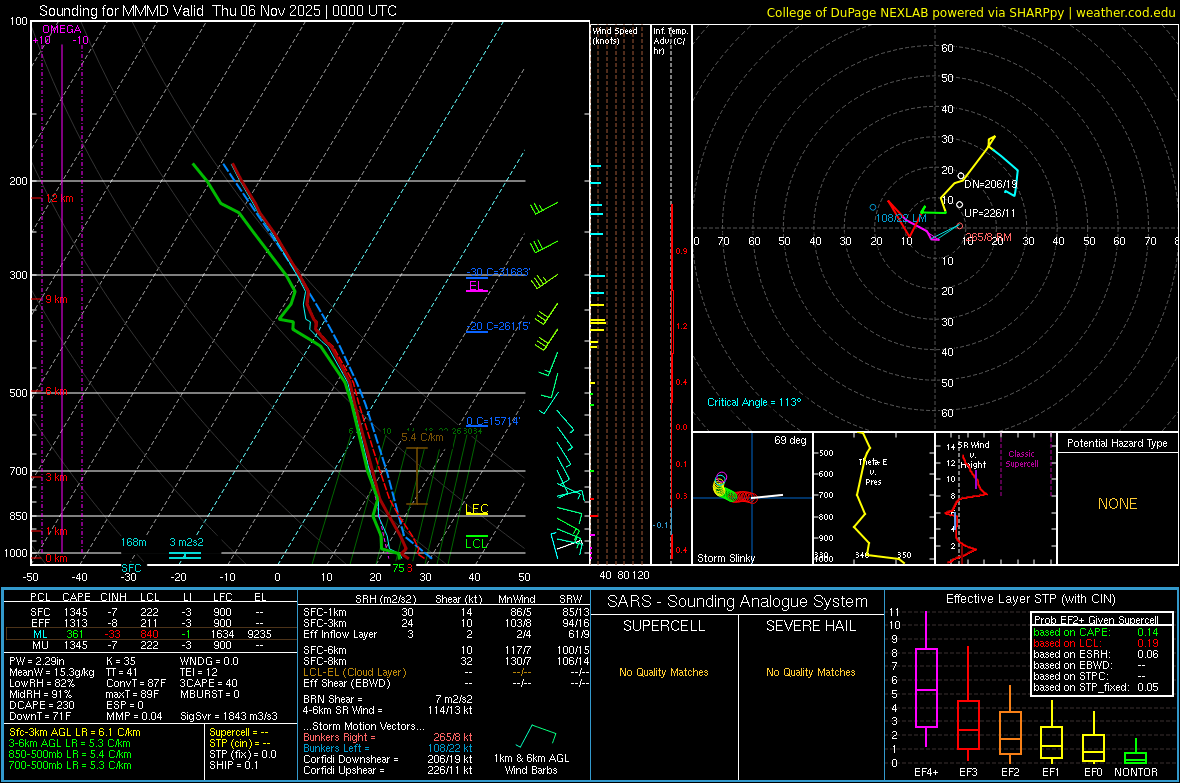This screenshot has height=783, width=1180.
Task: Click the Inf. Temp. Adv. panel header
Action: (x=670, y=41)
